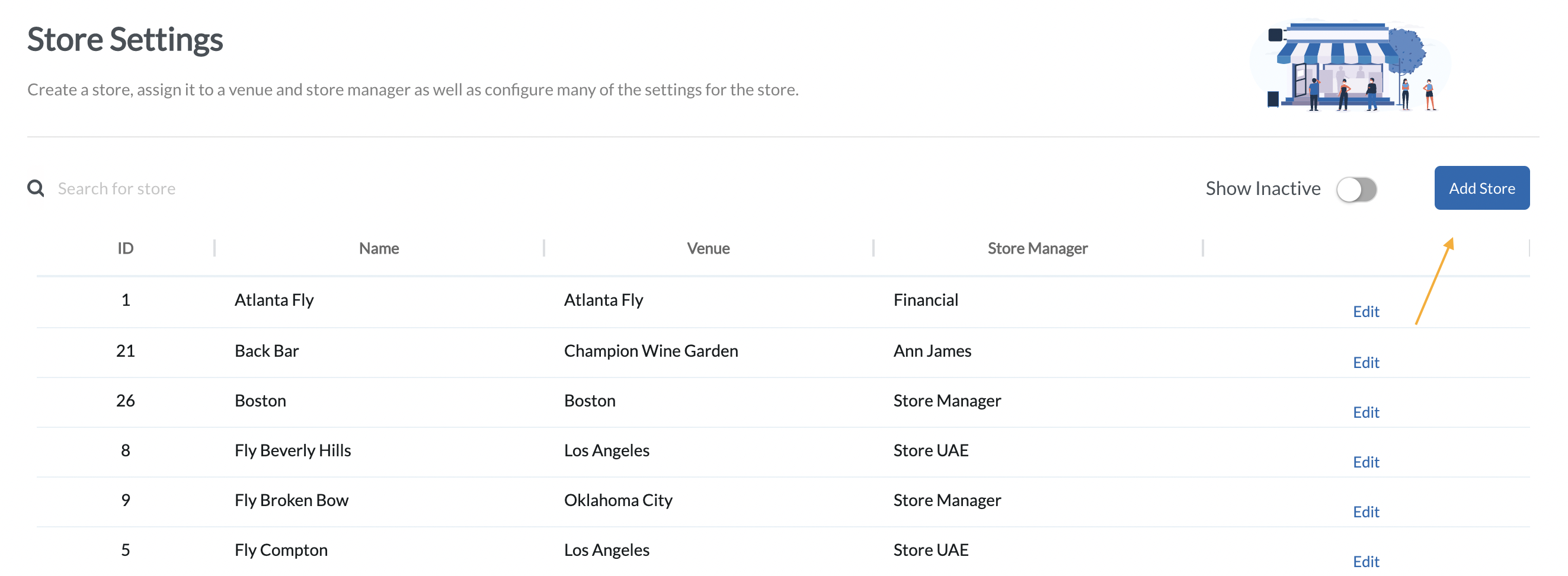Edit the Atlanta Fly store
Viewport: 1568px width, 576px height.
point(1365,311)
